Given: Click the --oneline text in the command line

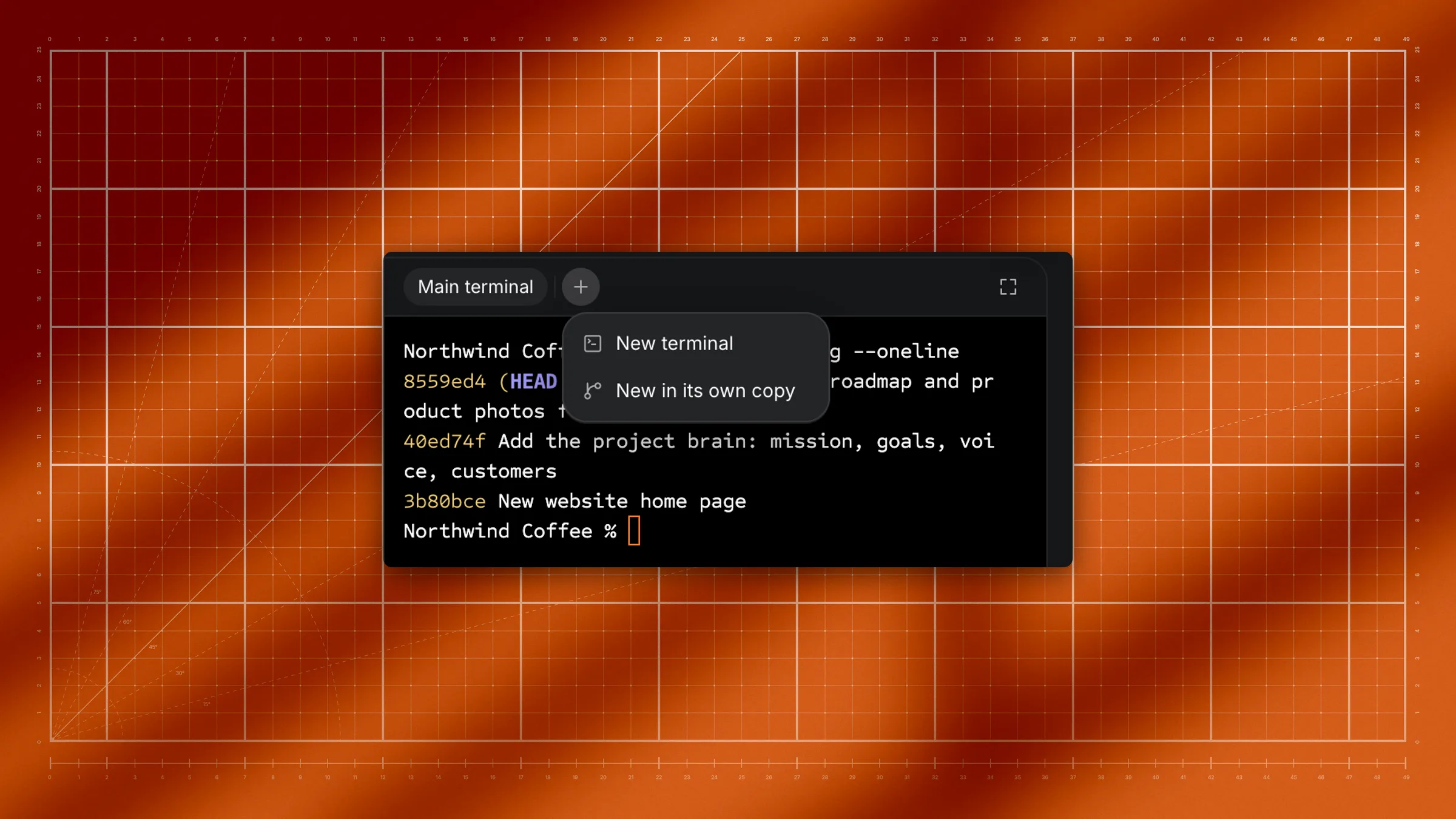Looking at the screenshot, I should [x=906, y=351].
